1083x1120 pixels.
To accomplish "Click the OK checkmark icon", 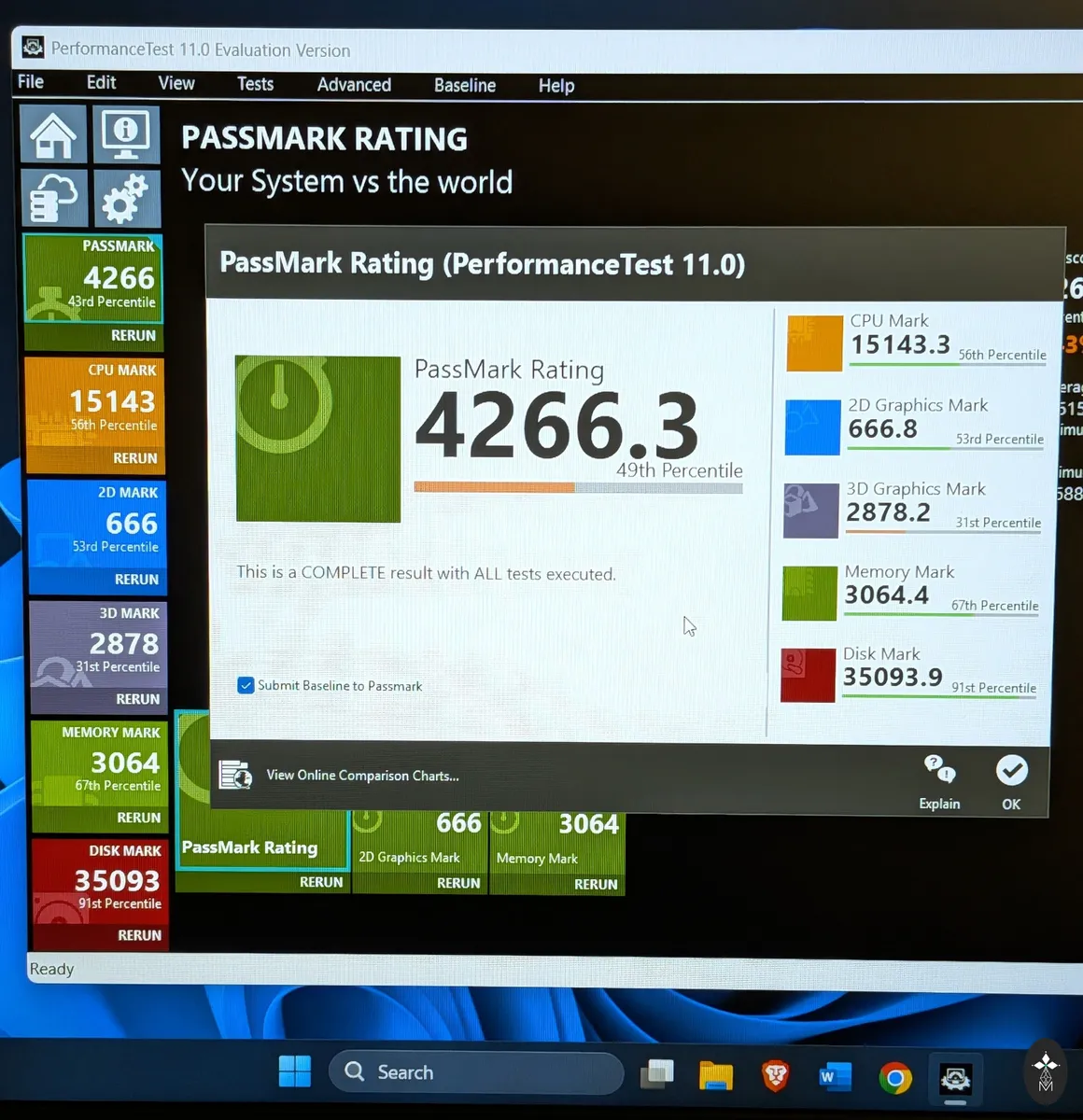I will coord(1012,770).
